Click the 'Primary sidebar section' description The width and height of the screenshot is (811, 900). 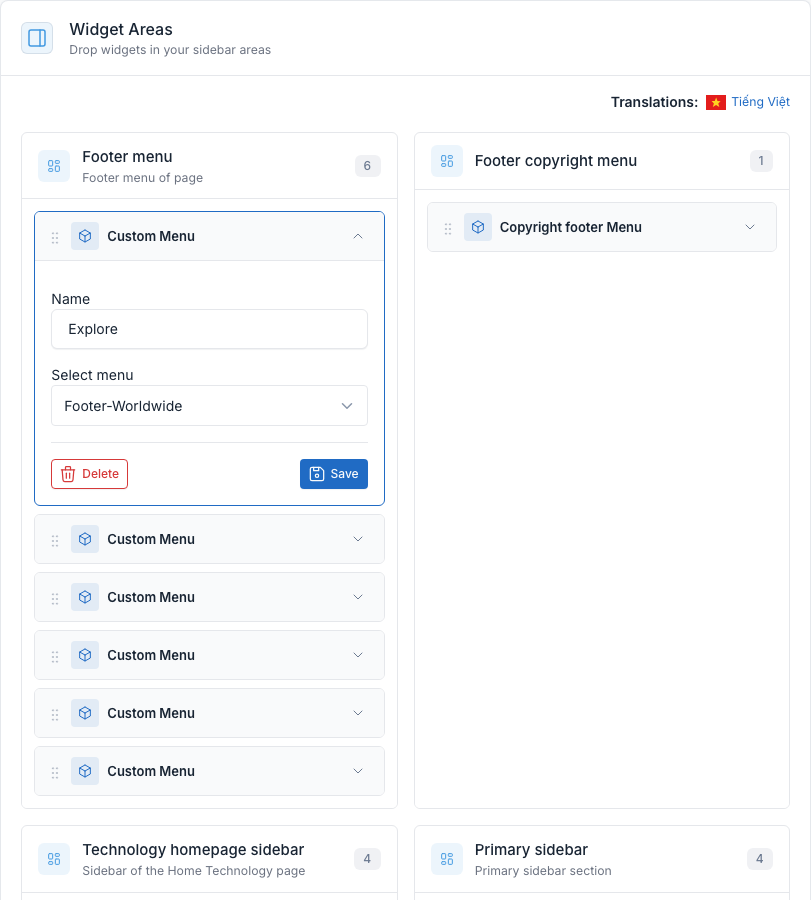tap(543, 871)
